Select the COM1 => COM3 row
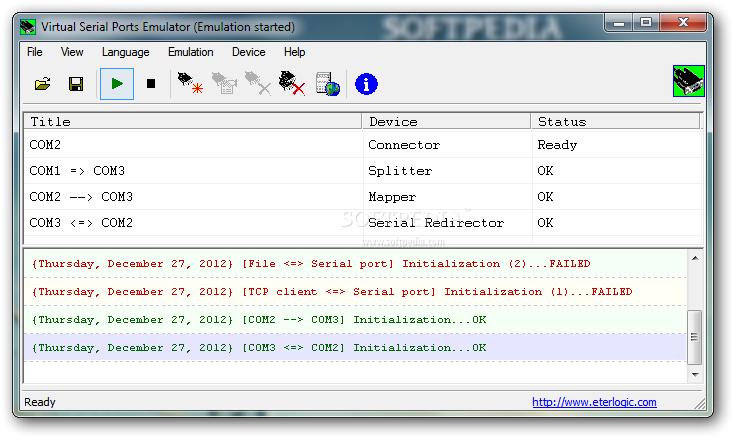 [363, 171]
